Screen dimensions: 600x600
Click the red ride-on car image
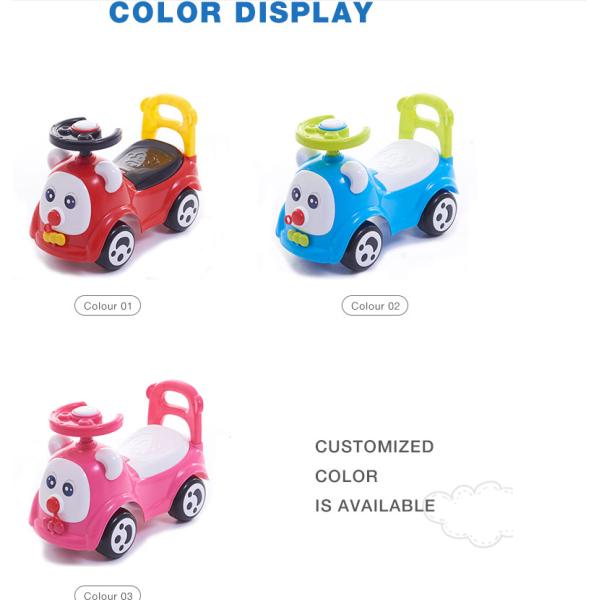coord(115,183)
